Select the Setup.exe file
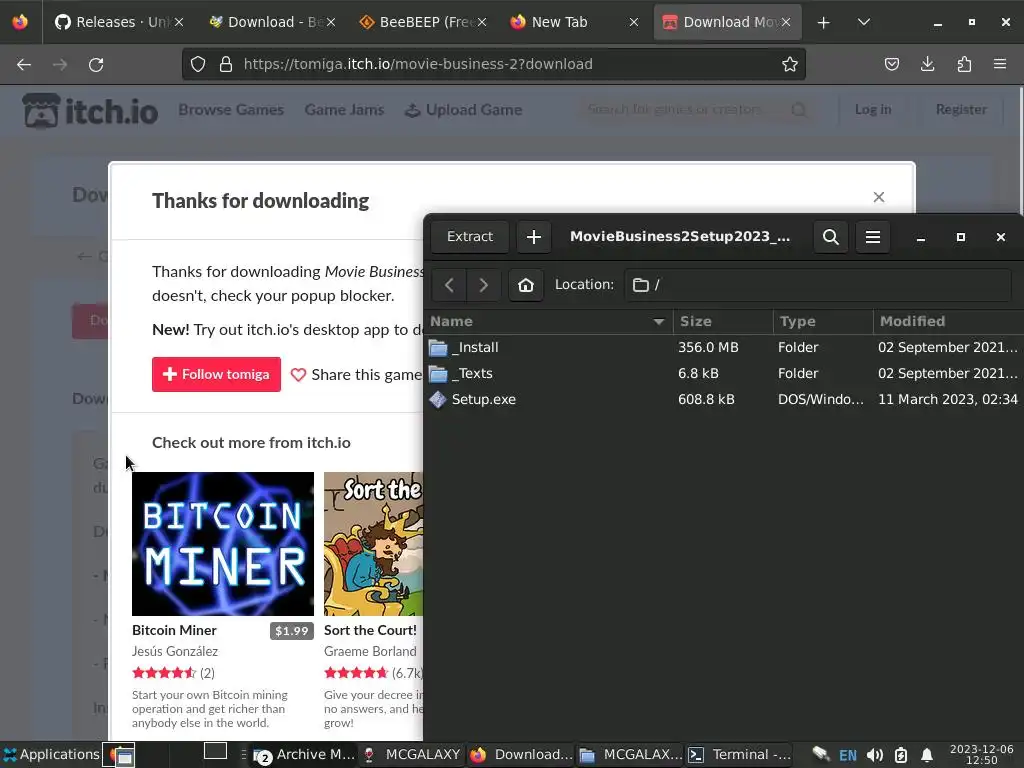 (724, 400)
